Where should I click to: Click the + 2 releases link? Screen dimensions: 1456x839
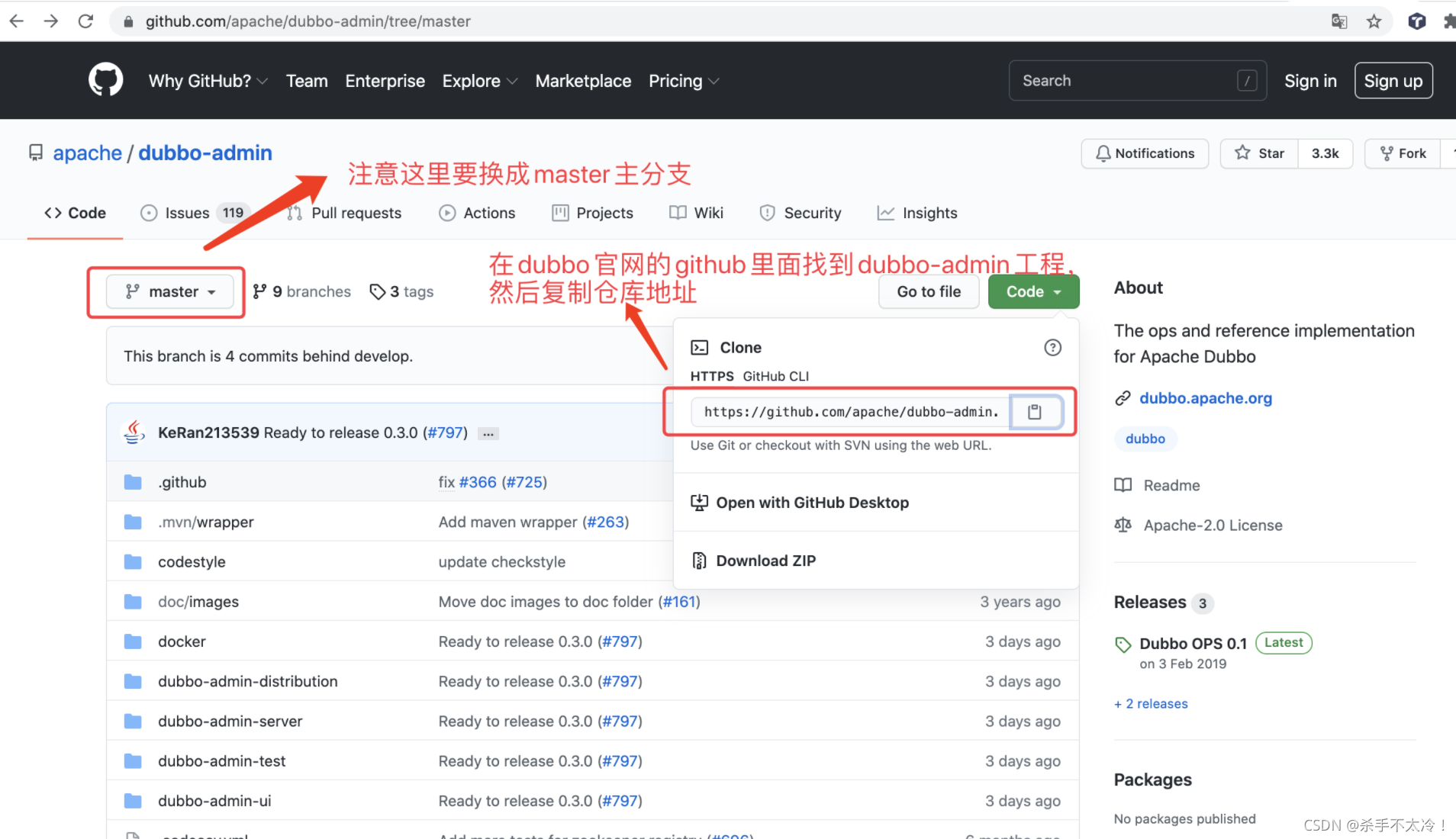tap(1151, 704)
